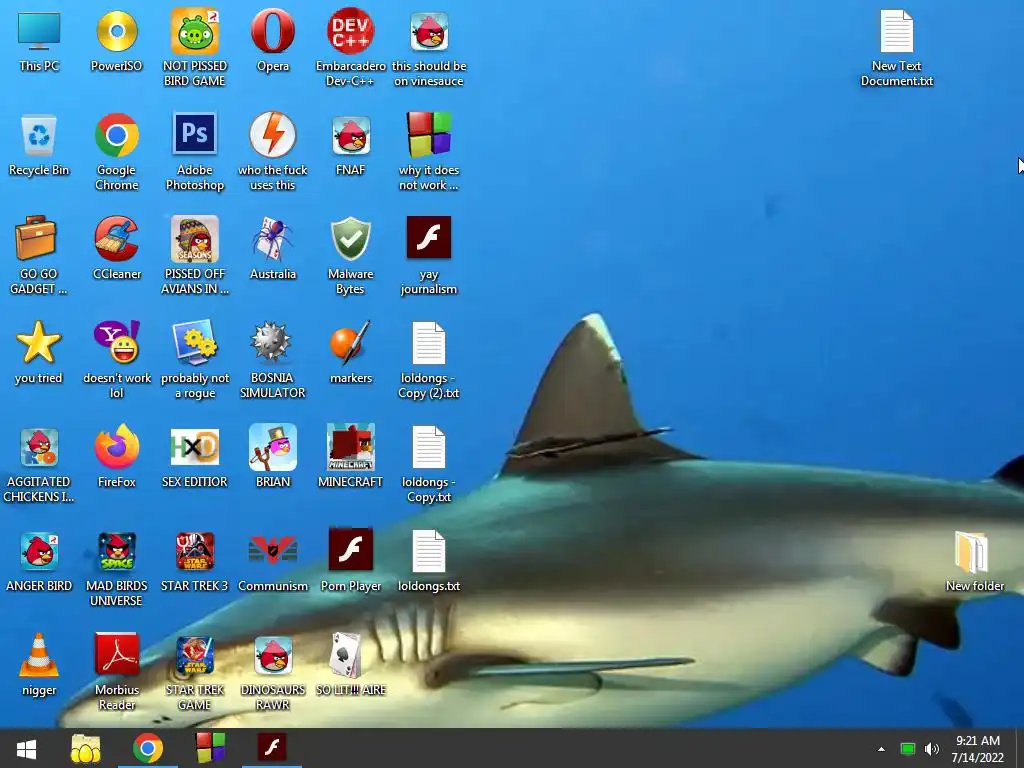This screenshot has height=768, width=1024.
Task: Switch to Chrome in the taskbar
Action: click(x=148, y=748)
